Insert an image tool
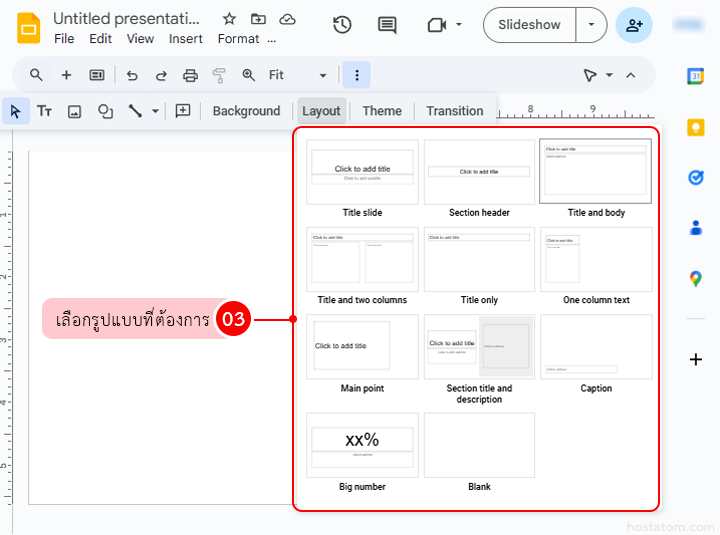Screen dimensions: 720x535 coord(74,111)
